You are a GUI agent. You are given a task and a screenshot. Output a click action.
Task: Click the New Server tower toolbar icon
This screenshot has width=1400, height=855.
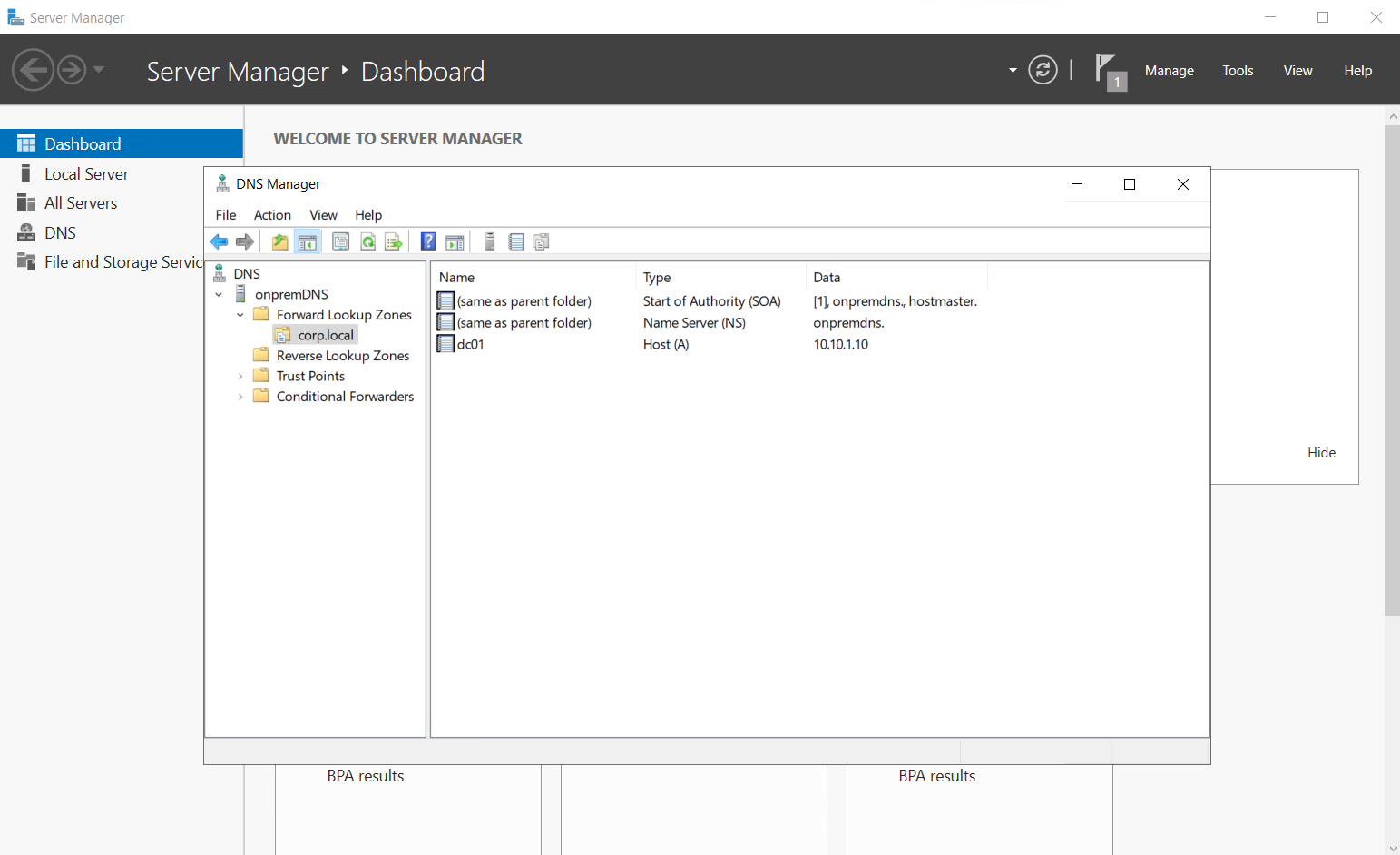(490, 241)
